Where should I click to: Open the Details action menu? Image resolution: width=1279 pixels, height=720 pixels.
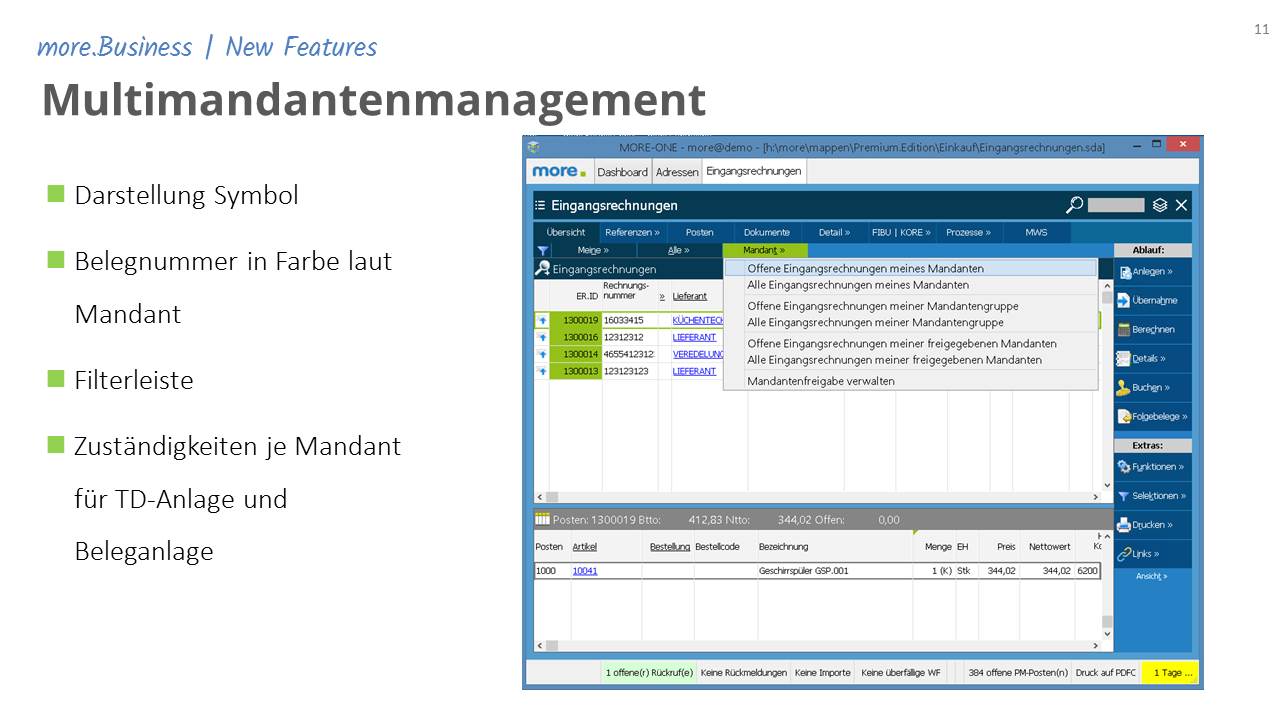coord(1152,358)
